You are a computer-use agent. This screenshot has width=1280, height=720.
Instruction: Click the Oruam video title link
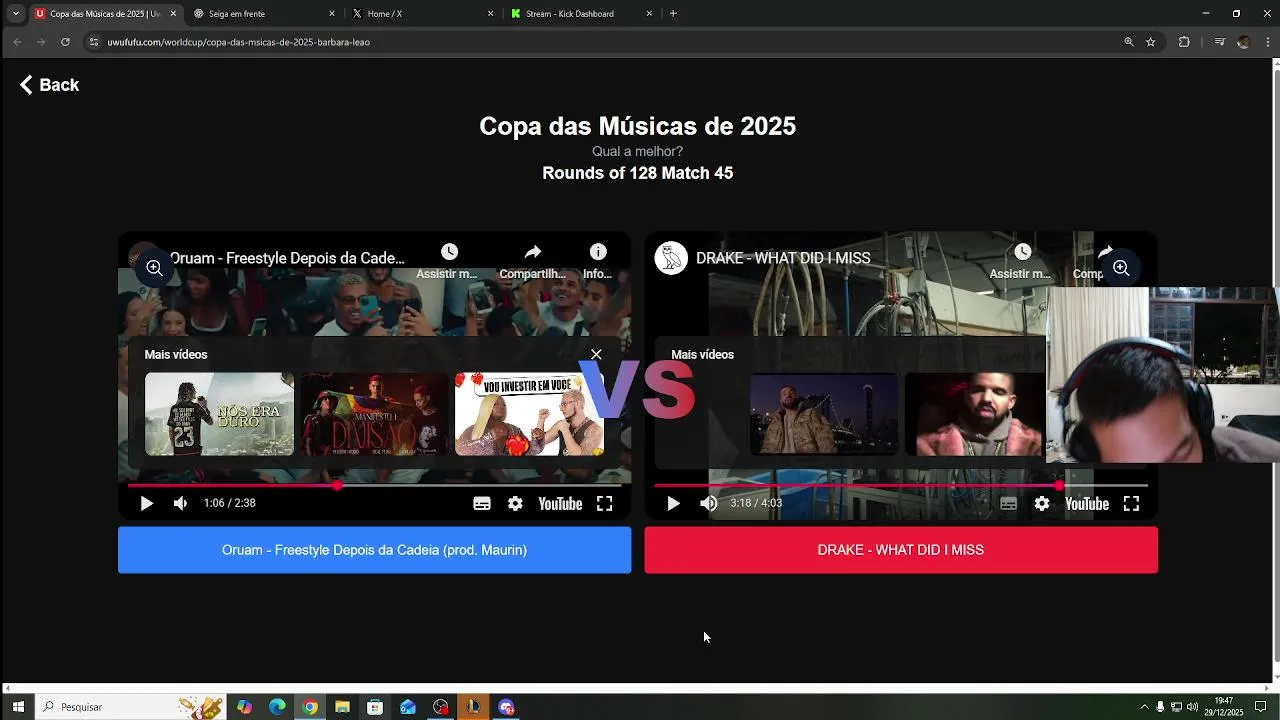287,258
